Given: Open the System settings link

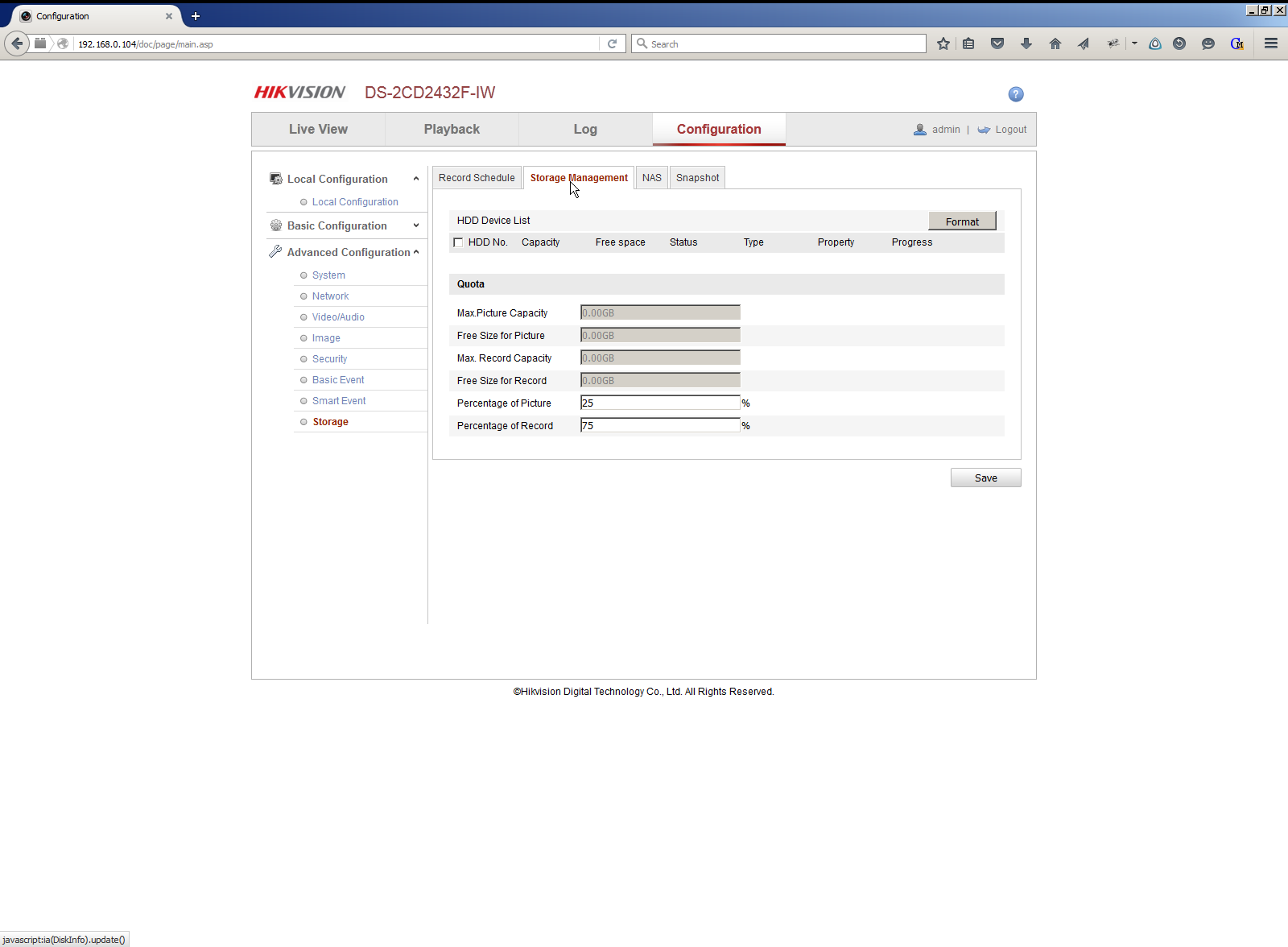Looking at the screenshot, I should point(328,275).
